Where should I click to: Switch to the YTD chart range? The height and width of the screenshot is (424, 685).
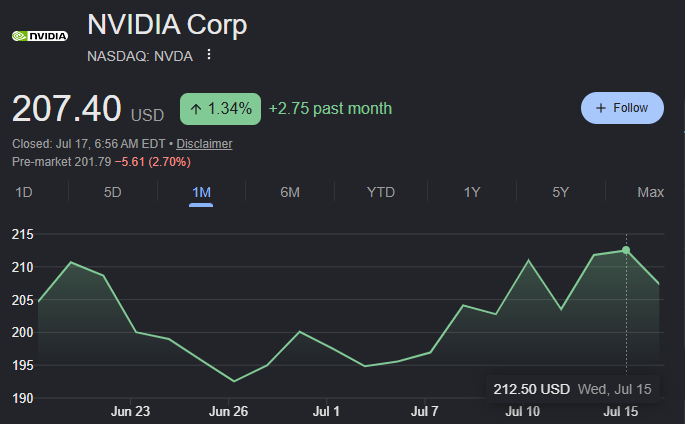click(x=381, y=192)
